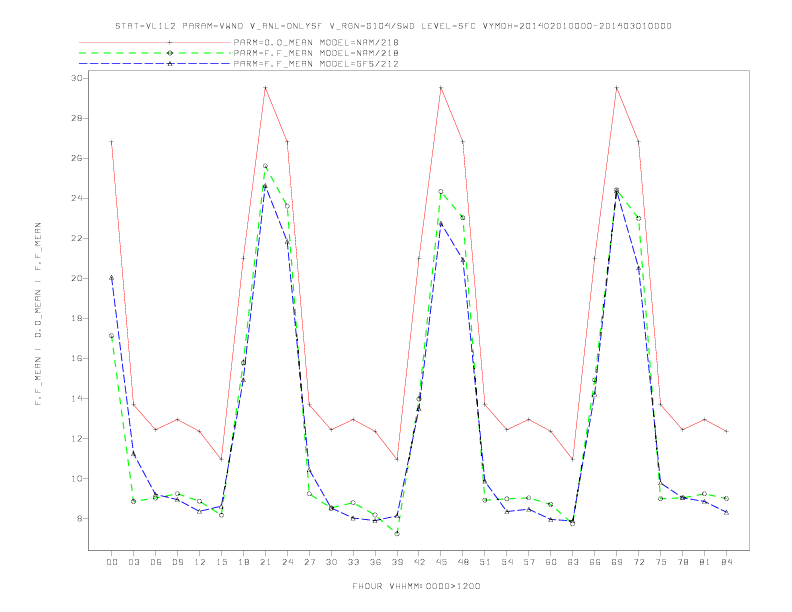Click y-axis tick label 28
The width and height of the screenshot is (792, 612).
point(77,118)
